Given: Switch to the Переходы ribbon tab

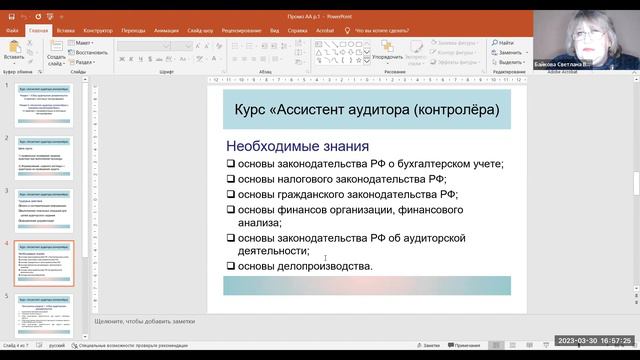Looking at the screenshot, I should pyautogui.click(x=133, y=31).
